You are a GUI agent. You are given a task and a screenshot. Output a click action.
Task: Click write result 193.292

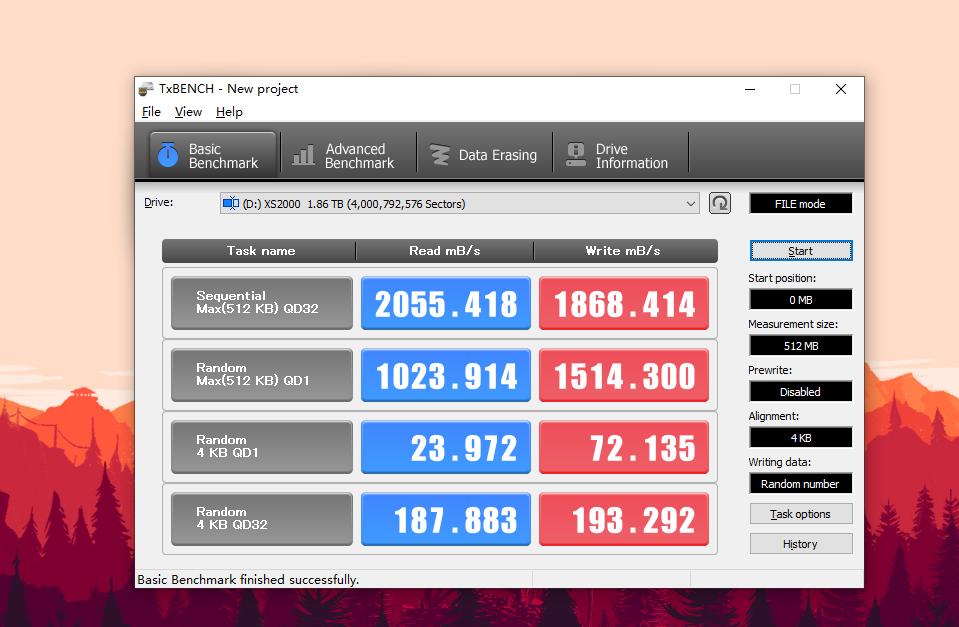pos(624,519)
